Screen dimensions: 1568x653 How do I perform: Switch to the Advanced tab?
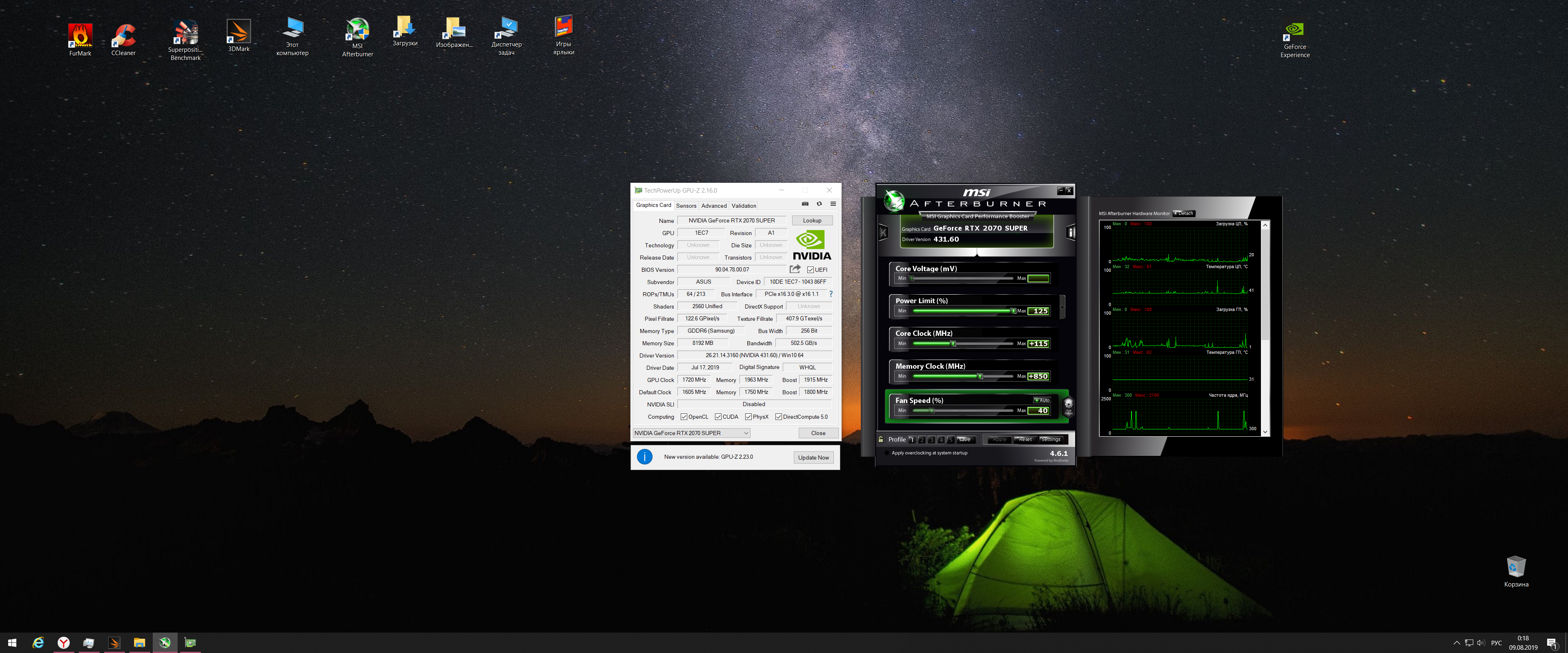coord(713,206)
